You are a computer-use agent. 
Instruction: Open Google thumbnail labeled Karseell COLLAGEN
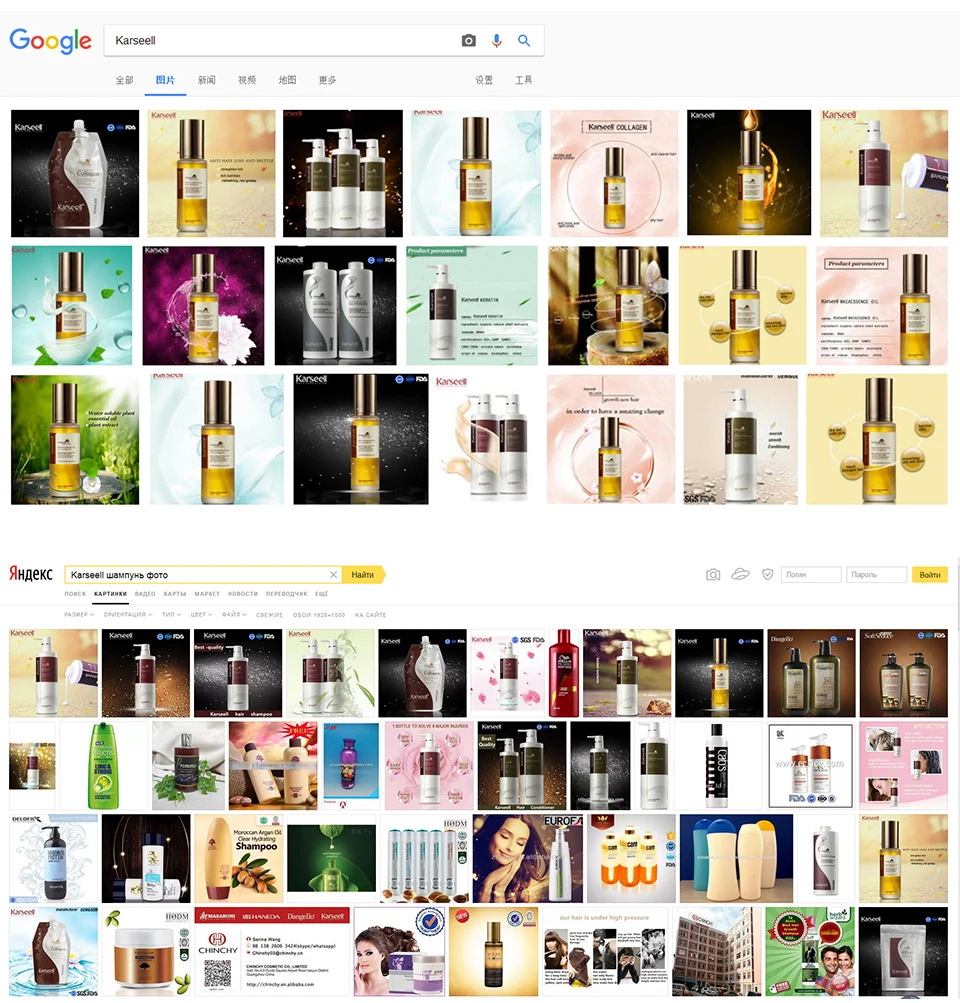pos(614,173)
